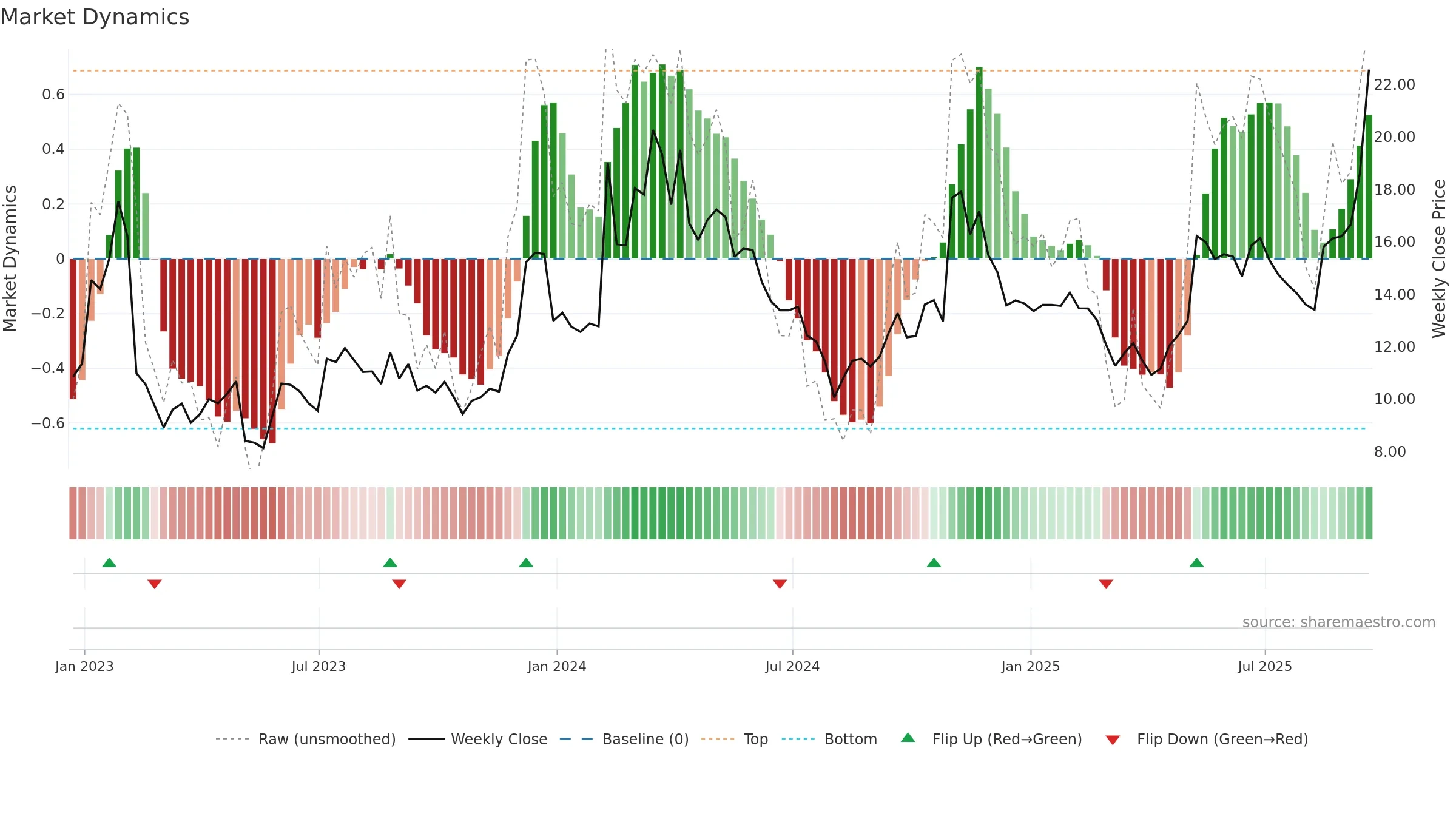Screen dimensions: 1456x819
Task: Click the vertical Market Dynamics axis title
Action: point(10,258)
